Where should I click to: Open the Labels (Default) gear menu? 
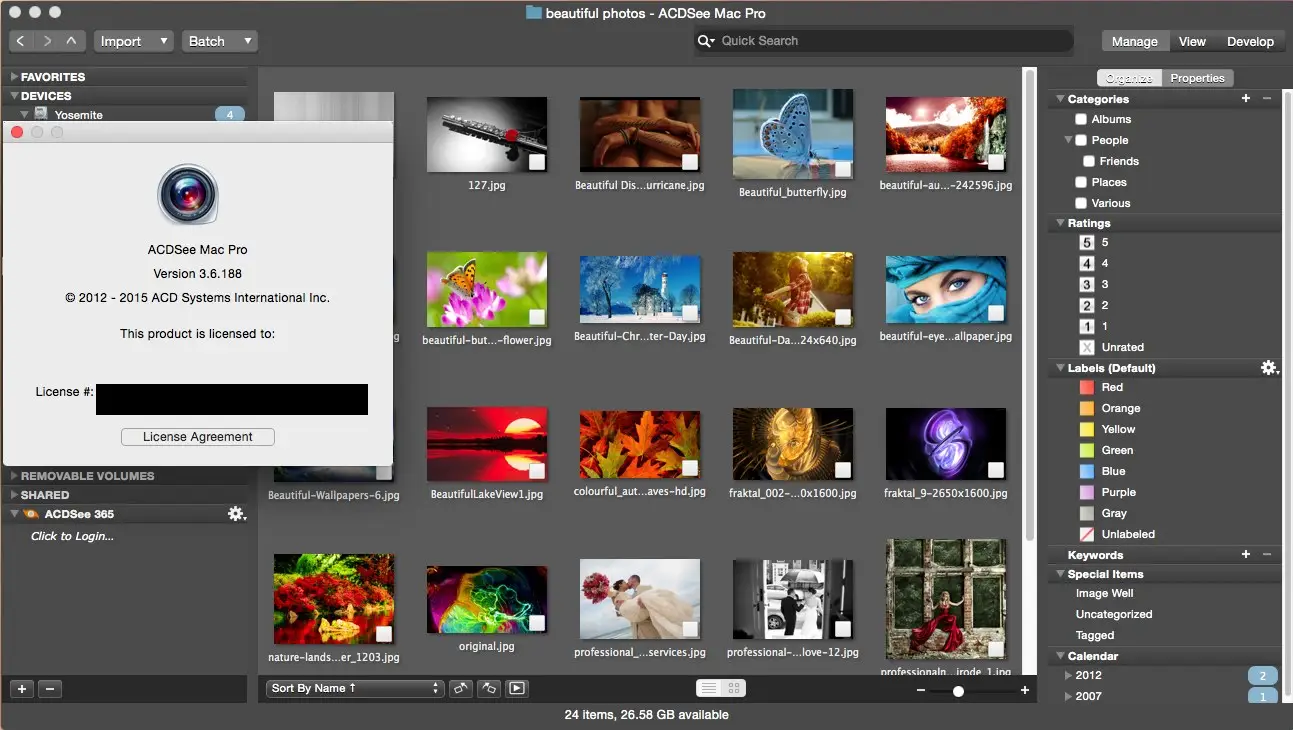pos(1269,368)
